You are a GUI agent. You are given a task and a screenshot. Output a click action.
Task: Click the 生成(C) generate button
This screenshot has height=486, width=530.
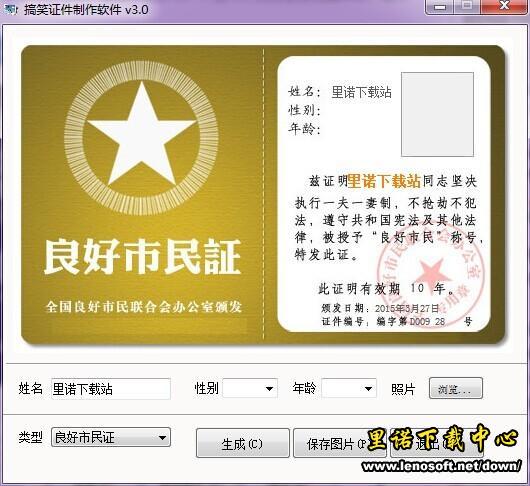pyautogui.click(x=243, y=443)
